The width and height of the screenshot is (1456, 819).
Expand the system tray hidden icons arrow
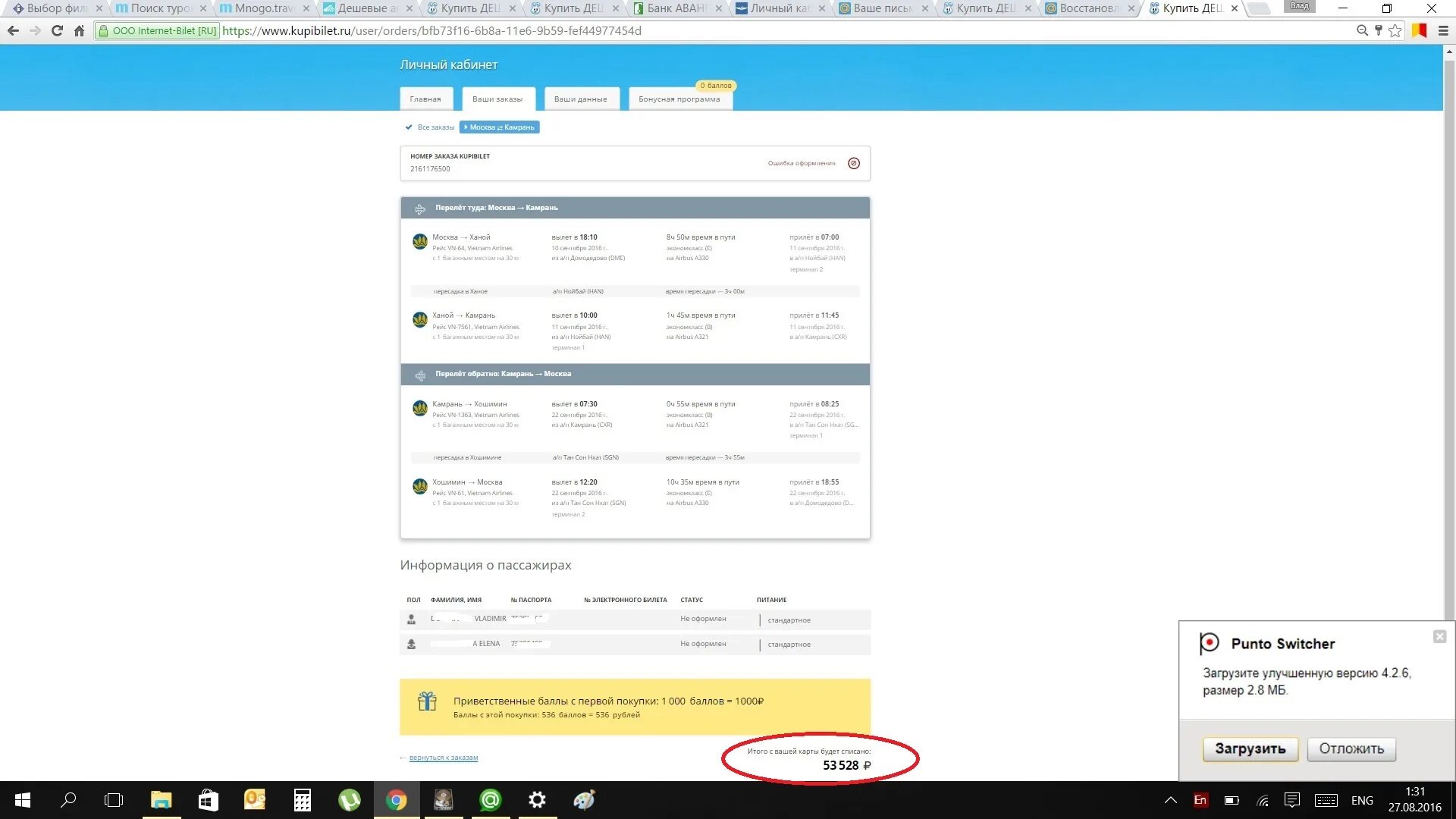[x=1170, y=800]
